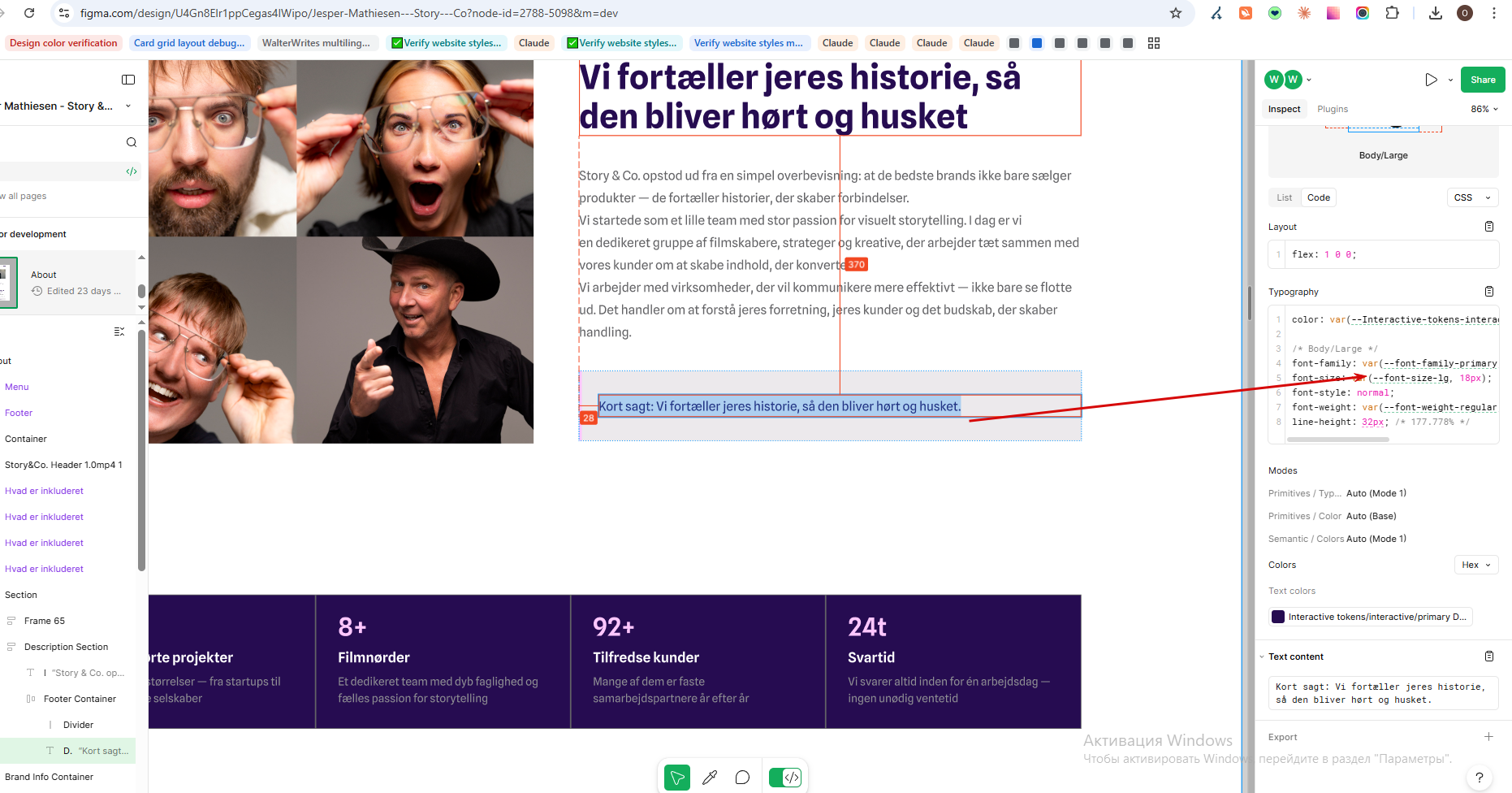Select the Description Section layer
1512x793 pixels.
coord(66,647)
